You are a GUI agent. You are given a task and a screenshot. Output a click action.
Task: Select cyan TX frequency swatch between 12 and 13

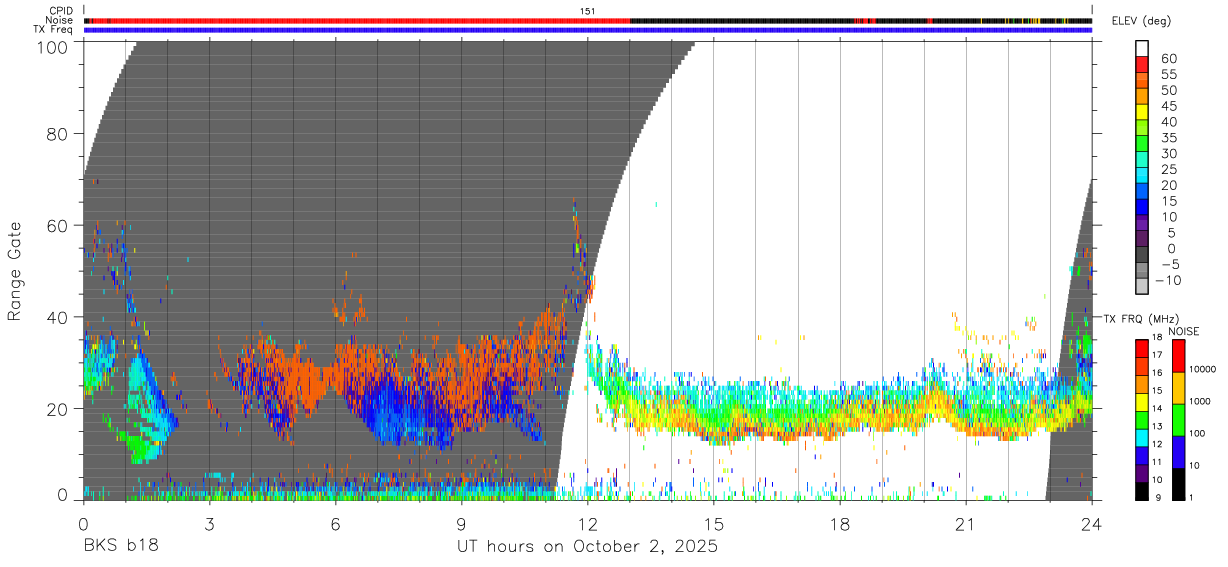coord(1141,438)
